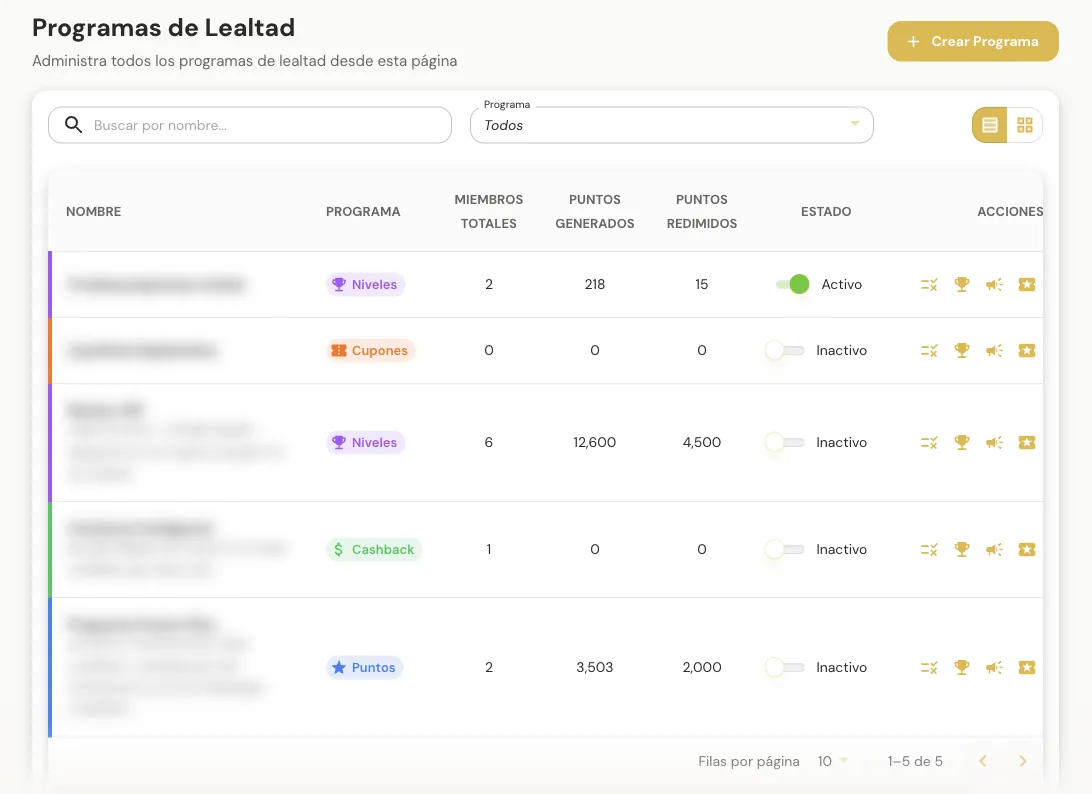Focus the Buscar por nombre search field
Image resolution: width=1092 pixels, height=794 pixels.
(250, 125)
